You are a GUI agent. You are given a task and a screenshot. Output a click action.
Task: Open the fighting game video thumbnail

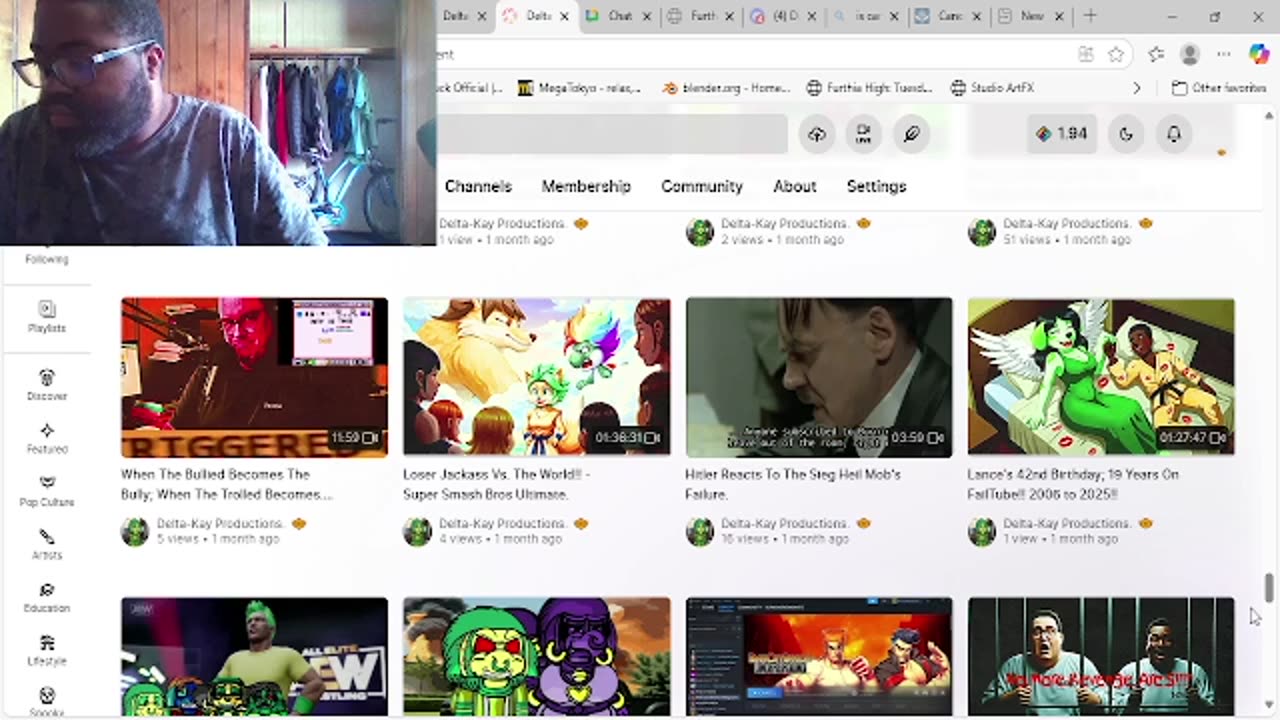coord(819,657)
